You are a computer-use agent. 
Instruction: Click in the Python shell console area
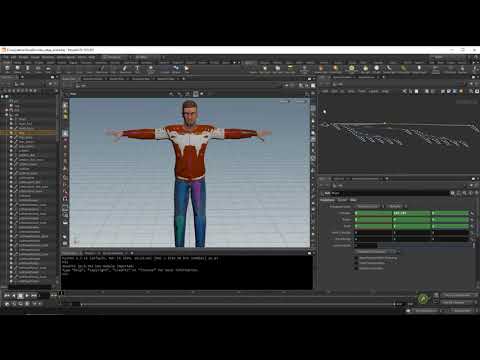[187, 272]
